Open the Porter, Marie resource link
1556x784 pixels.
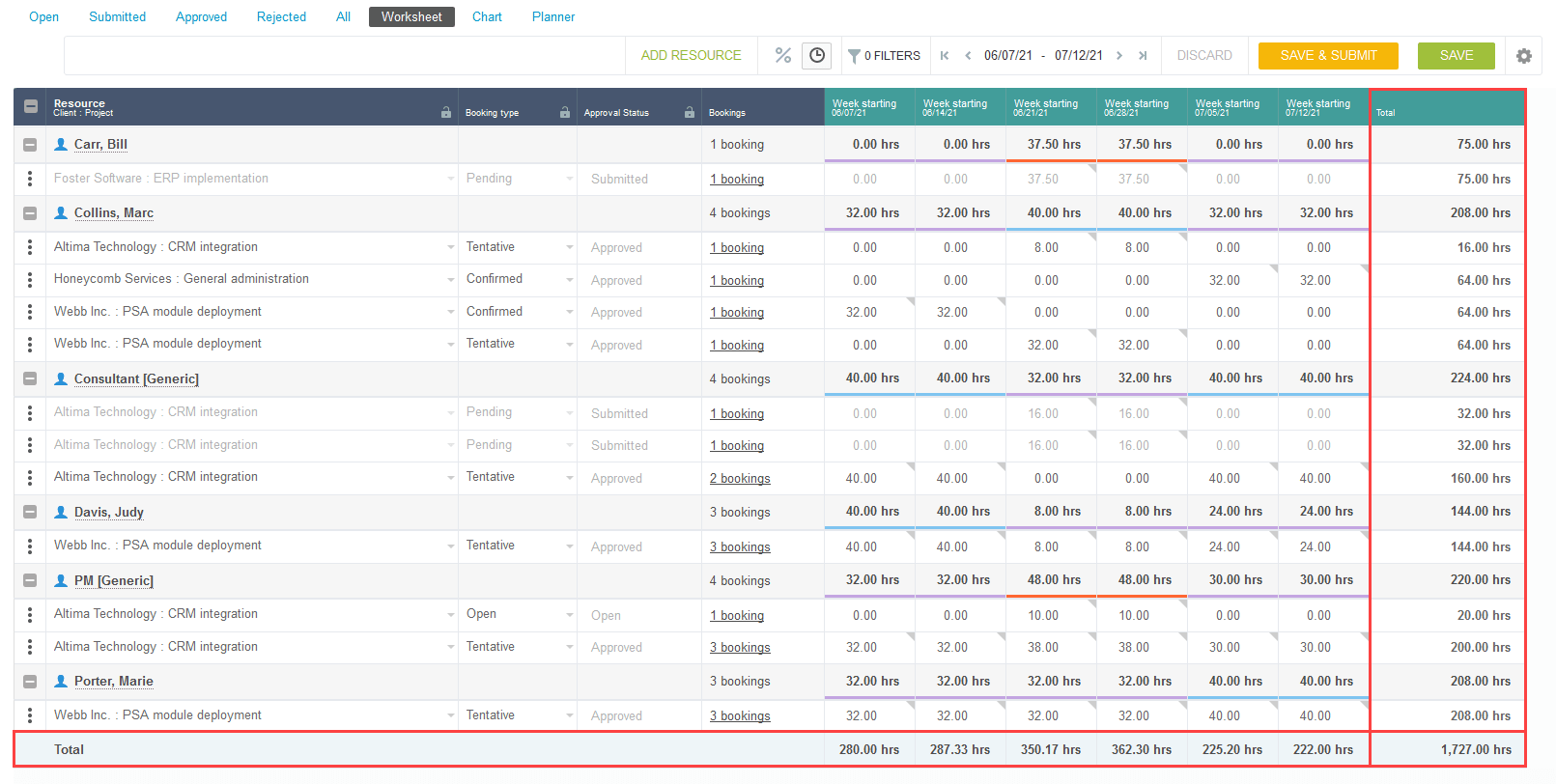(114, 681)
